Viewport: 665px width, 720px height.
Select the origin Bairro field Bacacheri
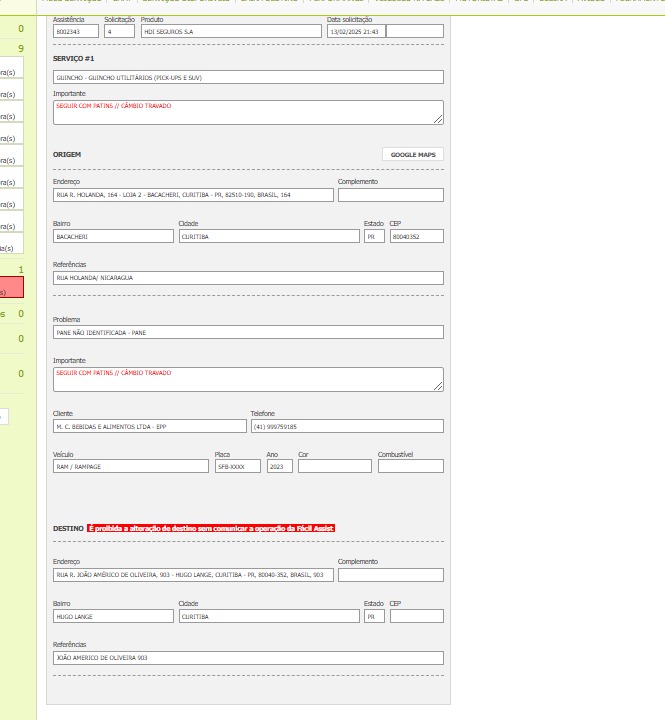(x=113, y=237)
